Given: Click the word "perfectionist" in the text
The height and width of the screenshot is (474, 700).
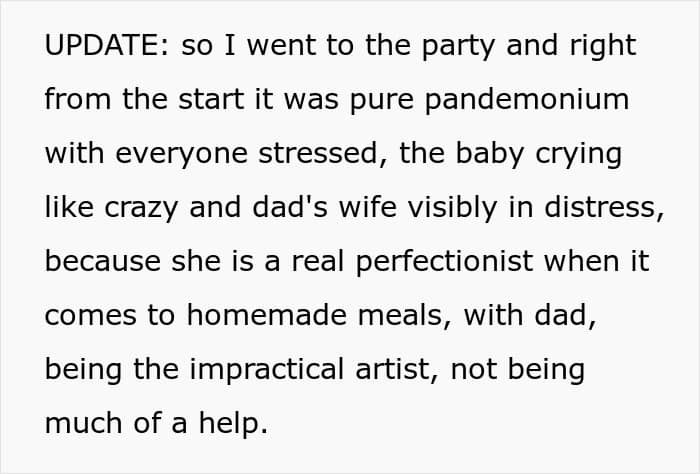Looking at the screenshot, I should [x=445, y=262].
